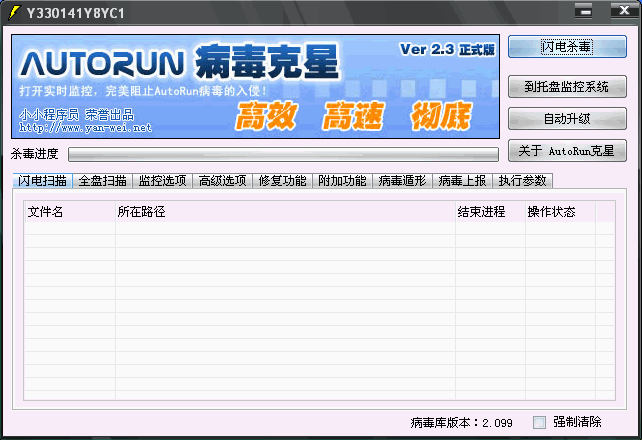Enable the 强制清除 checkbox

pos(539,422)
